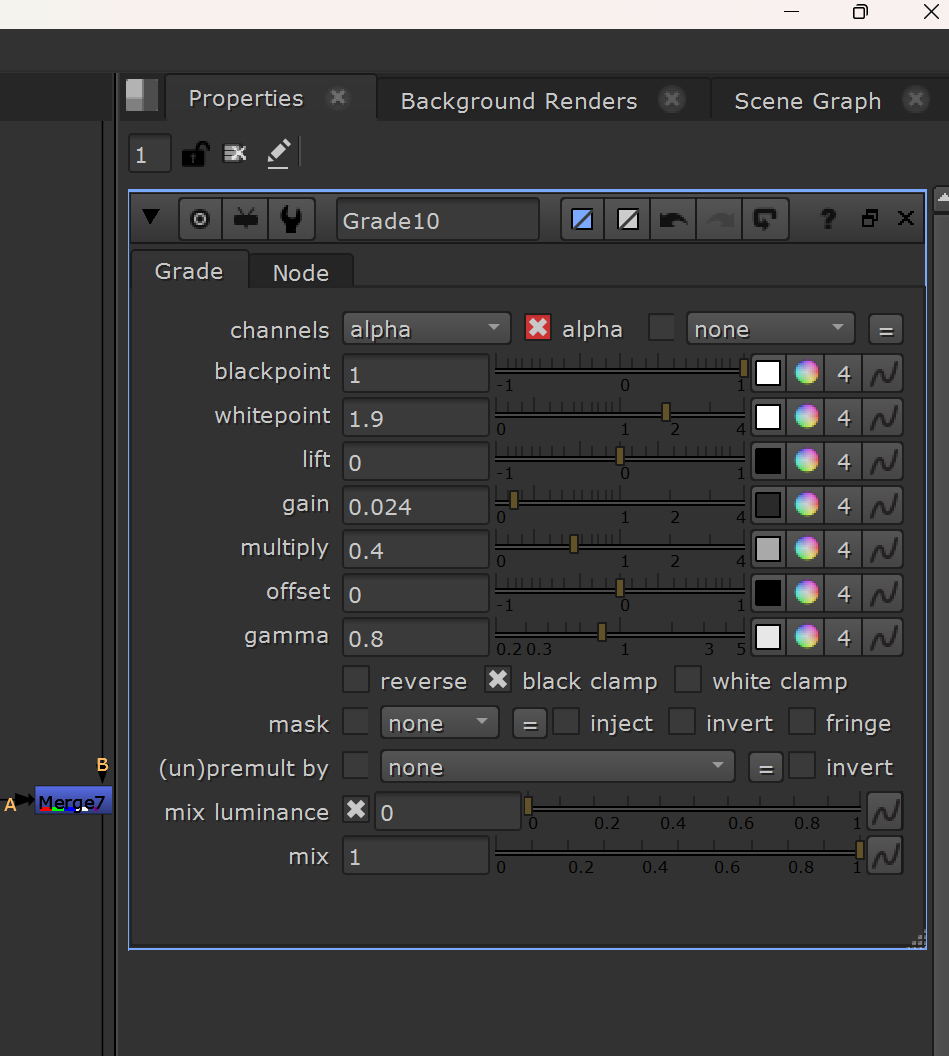This screenshot has height=1056, width=949.
Task: Expand the (un)premult by dropdown
Action: coord(557,767)
